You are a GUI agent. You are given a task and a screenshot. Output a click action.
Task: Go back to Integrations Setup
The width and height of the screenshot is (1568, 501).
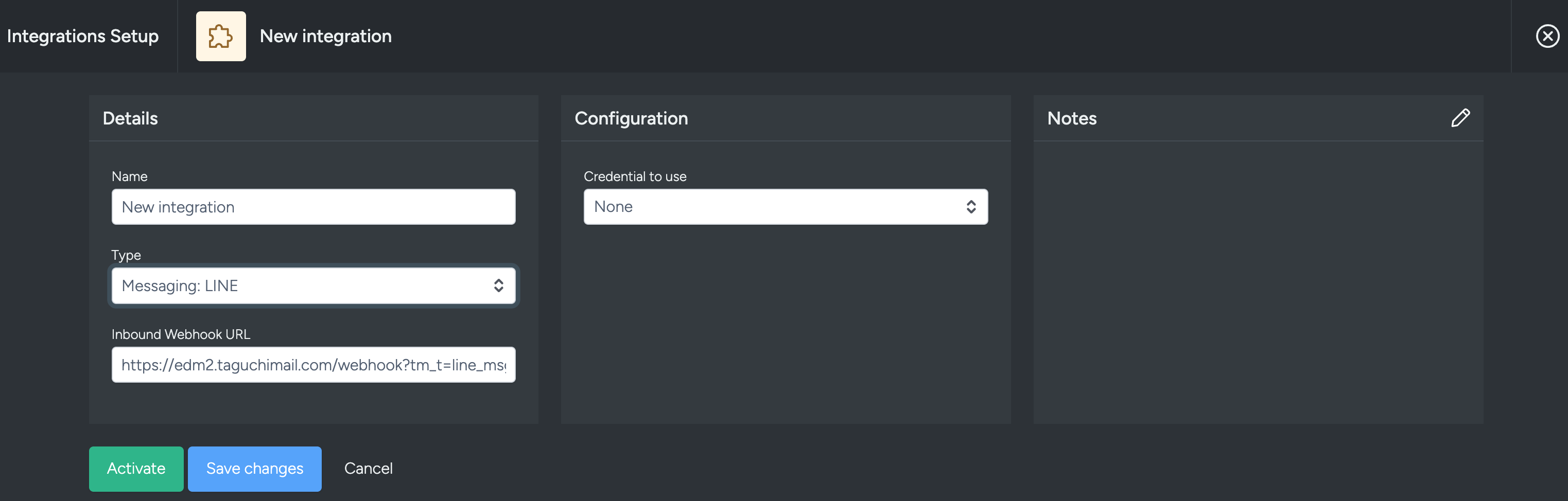coord(83,36)
